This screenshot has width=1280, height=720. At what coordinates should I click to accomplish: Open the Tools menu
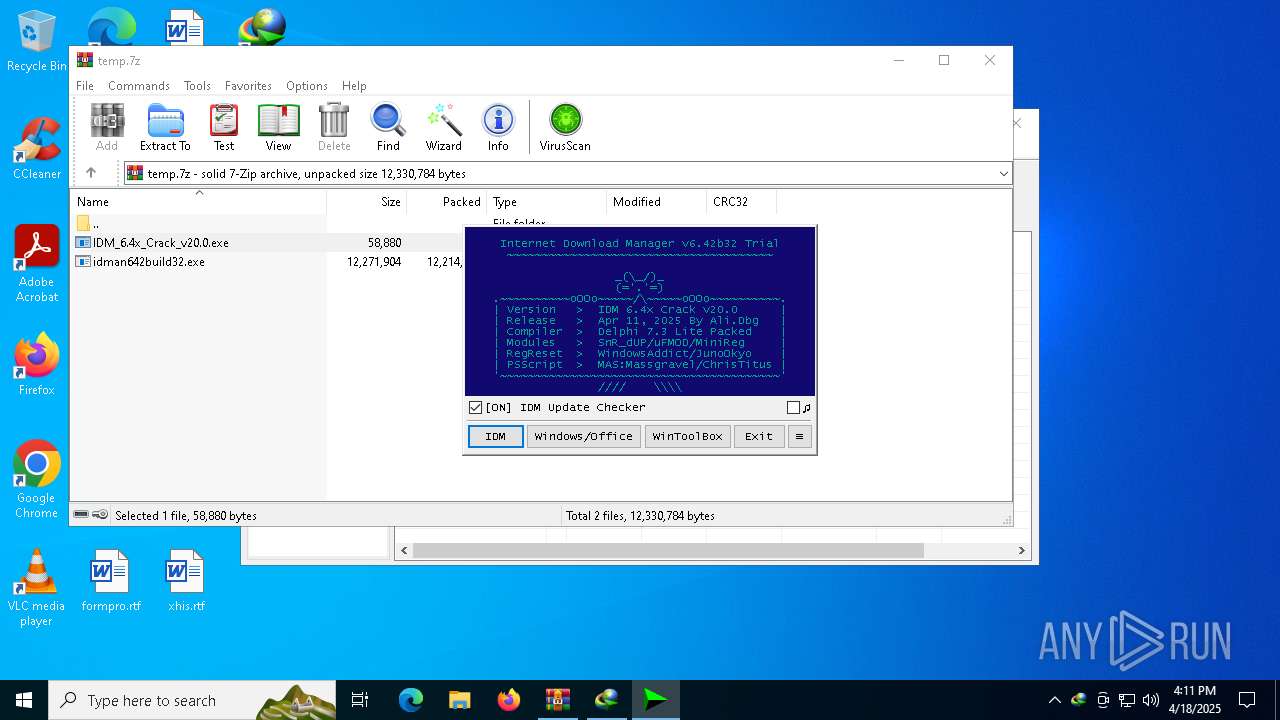coord(197,86)
